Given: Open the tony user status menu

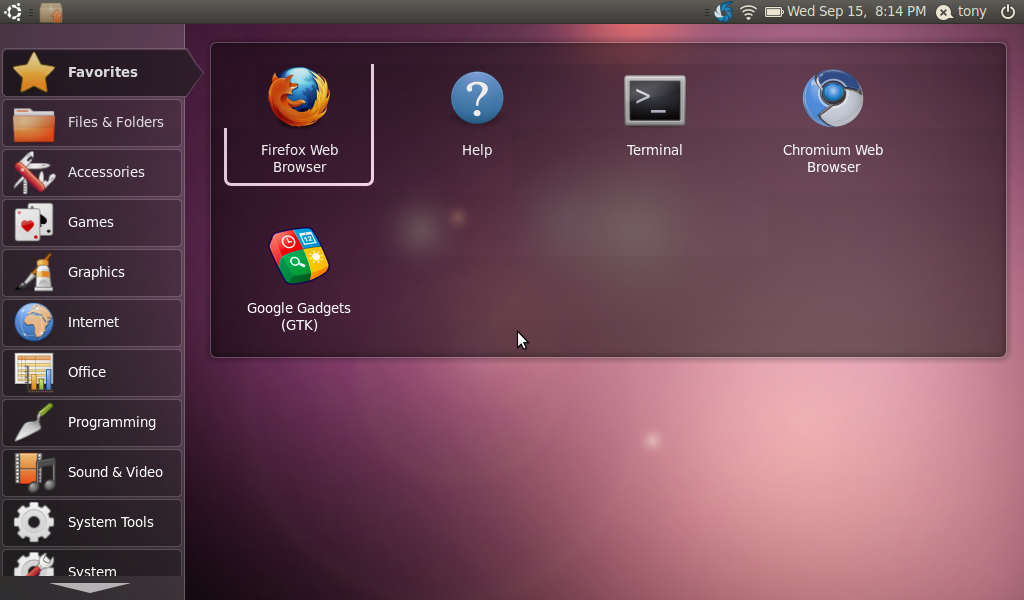Looking at the screenshot, I should [960, 12].
